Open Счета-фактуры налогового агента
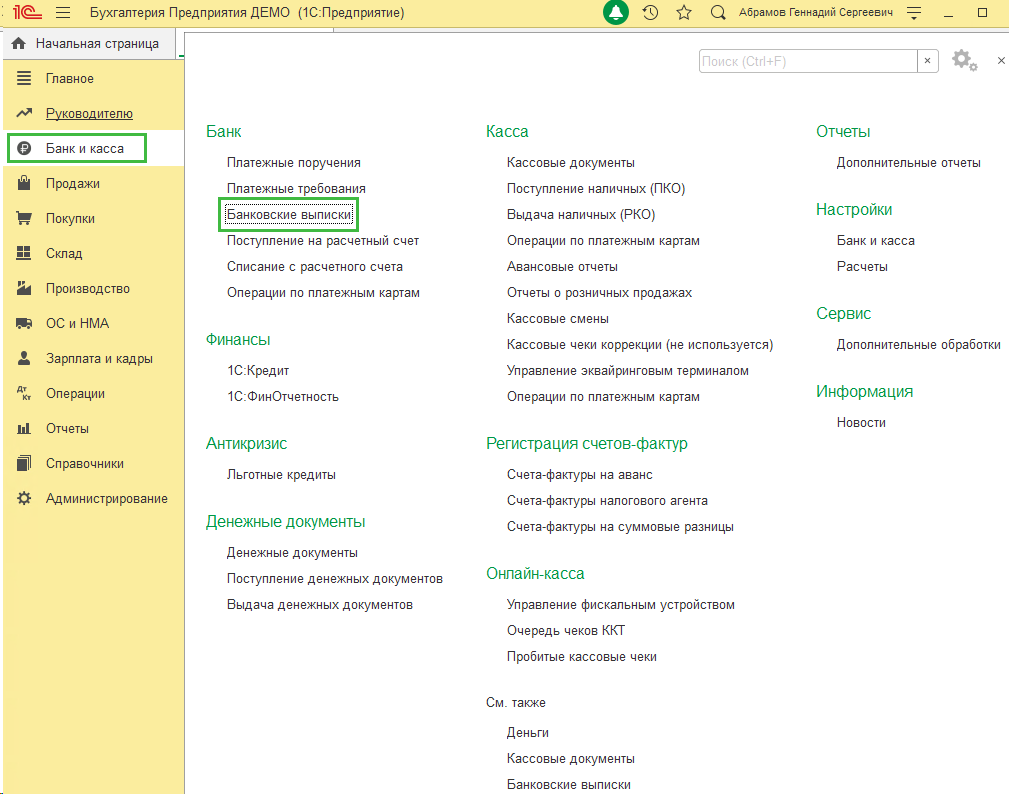 (607, 501)
